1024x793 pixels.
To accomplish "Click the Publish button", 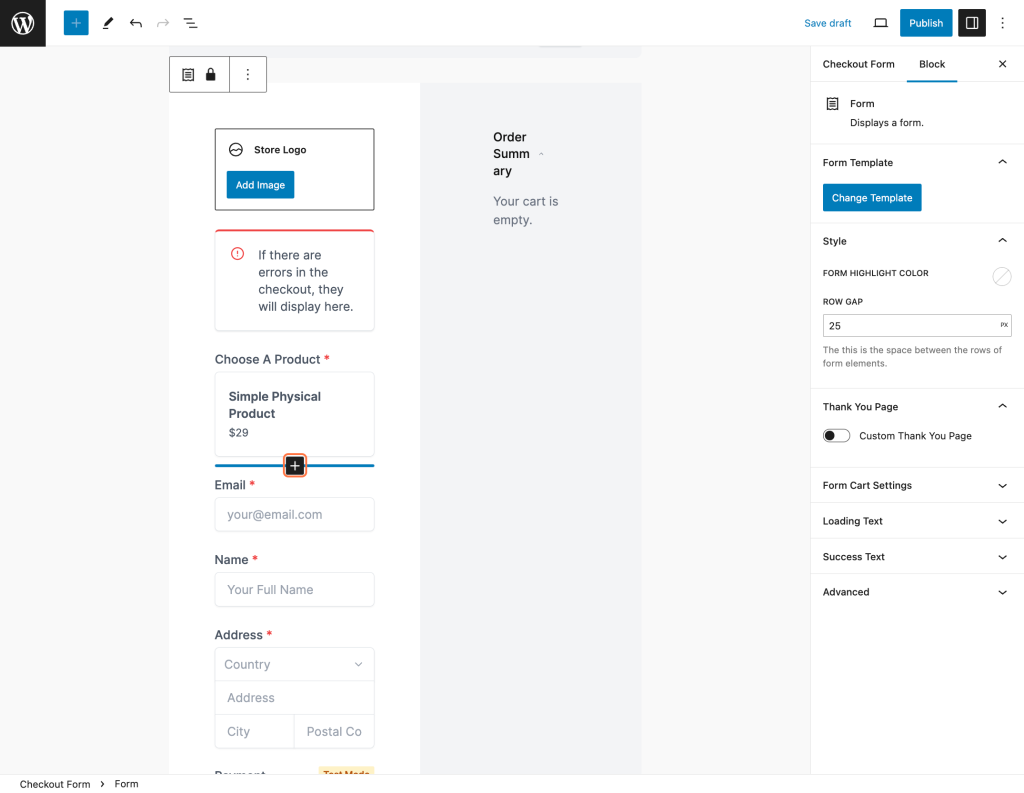I will [x=925, y=23].
